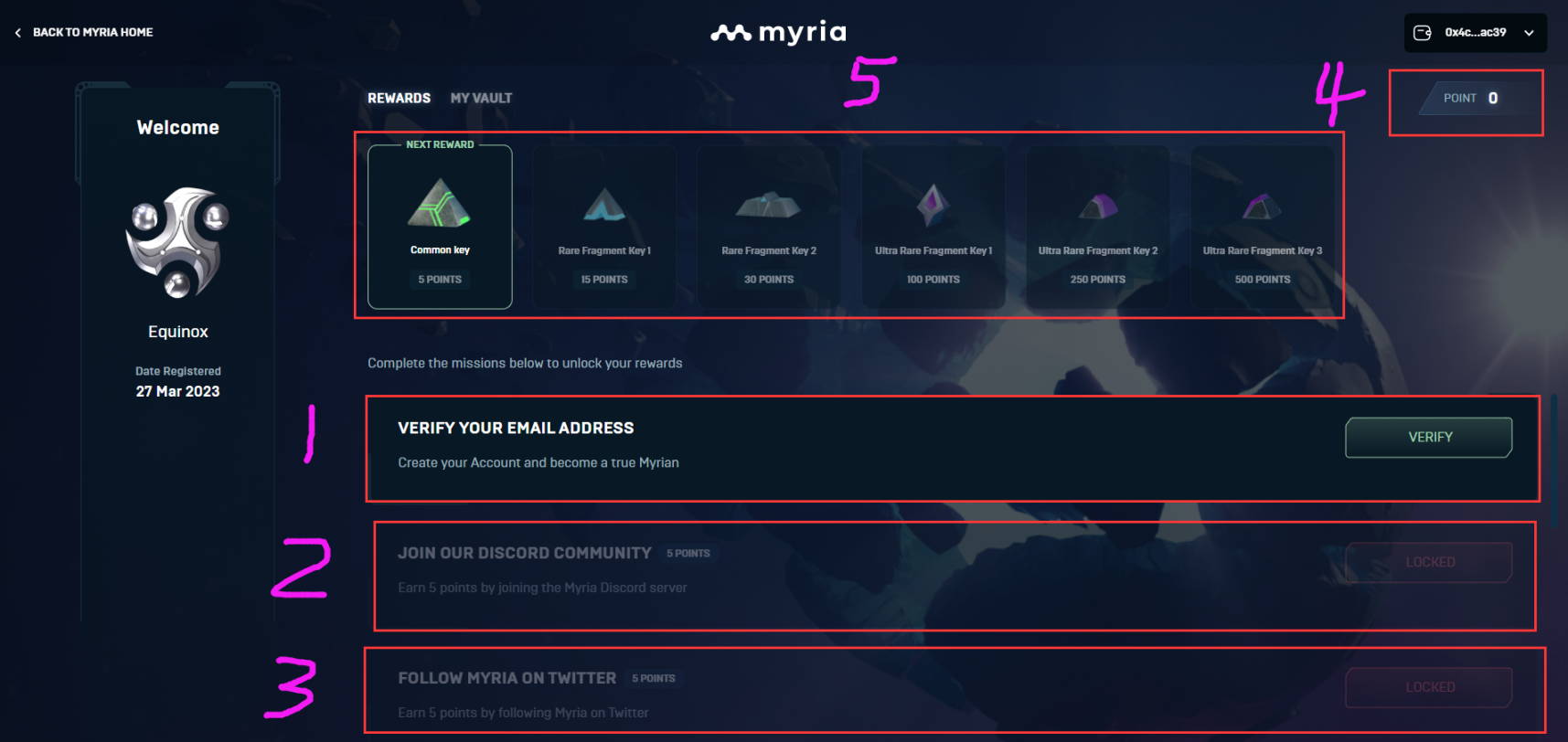Click 'Ultra Rare Fragment Key 3' name text
The image size is (1568, 742).
click(1263, 250)
